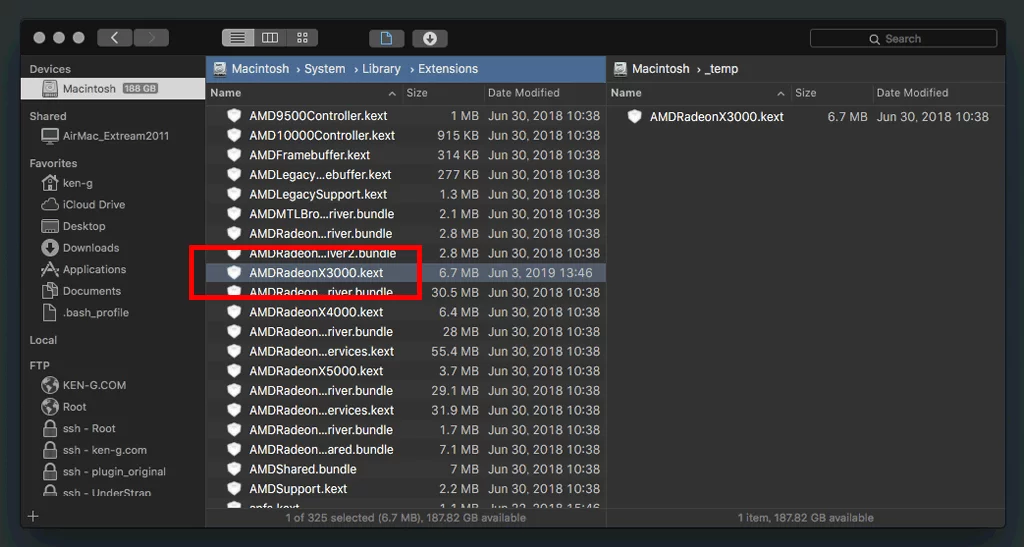This screenshot has height=547, width=1024.
Task: Click the new file toolbar button
Action: 387,38
